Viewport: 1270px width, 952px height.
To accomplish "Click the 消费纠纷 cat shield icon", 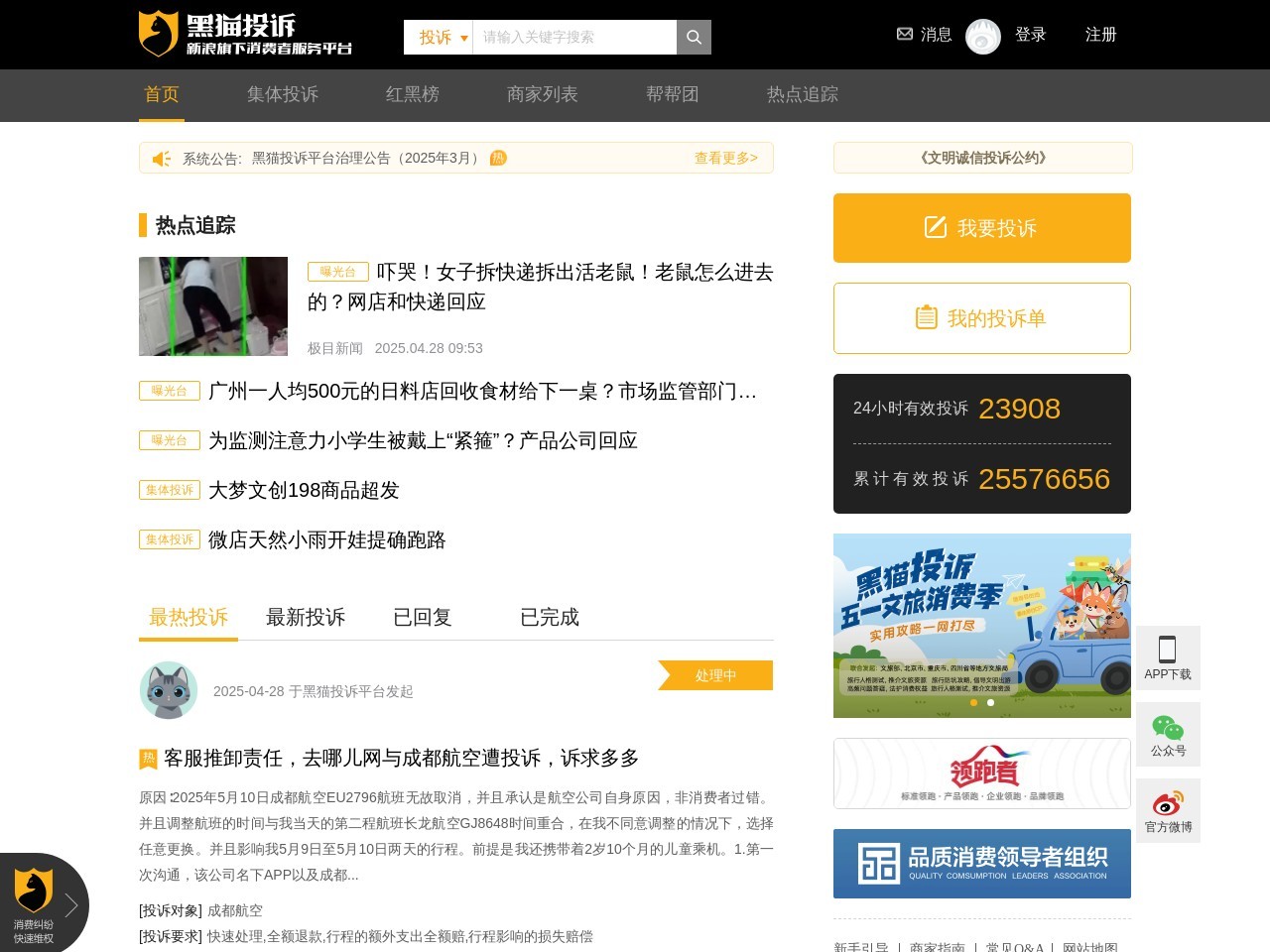I will tap(34, 891).
